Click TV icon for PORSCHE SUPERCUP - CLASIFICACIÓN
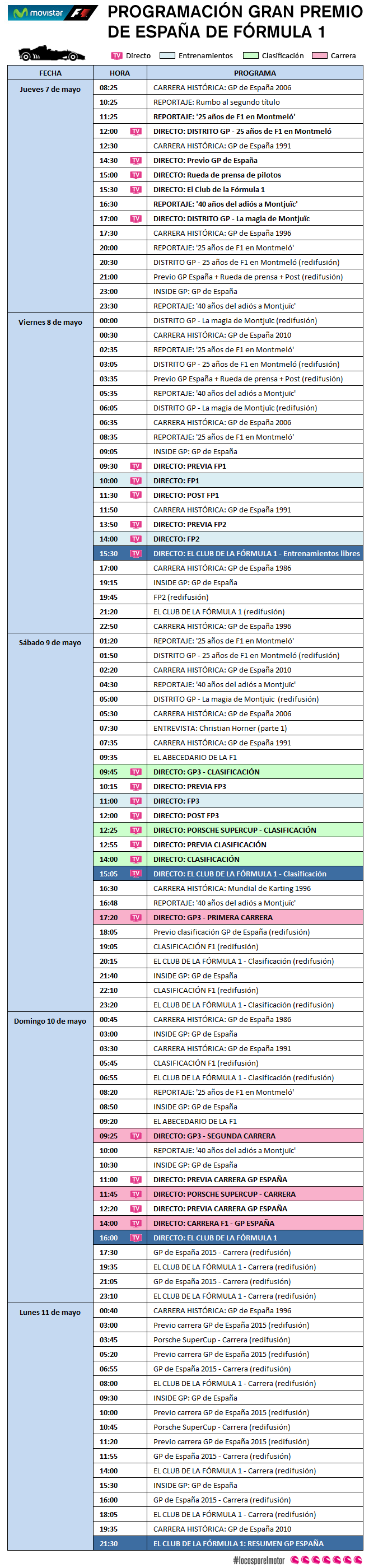369x1568 pixels. coord(136,832)
